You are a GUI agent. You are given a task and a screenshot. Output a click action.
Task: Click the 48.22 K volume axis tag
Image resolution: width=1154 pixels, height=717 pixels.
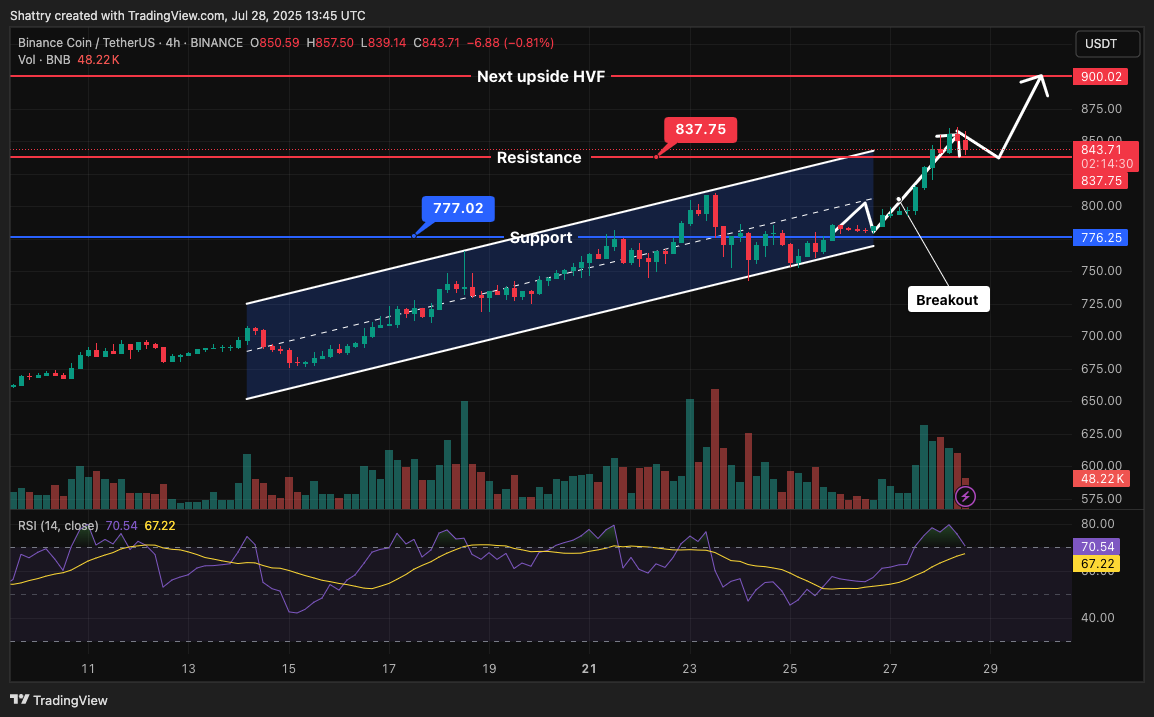[1100, 478]
